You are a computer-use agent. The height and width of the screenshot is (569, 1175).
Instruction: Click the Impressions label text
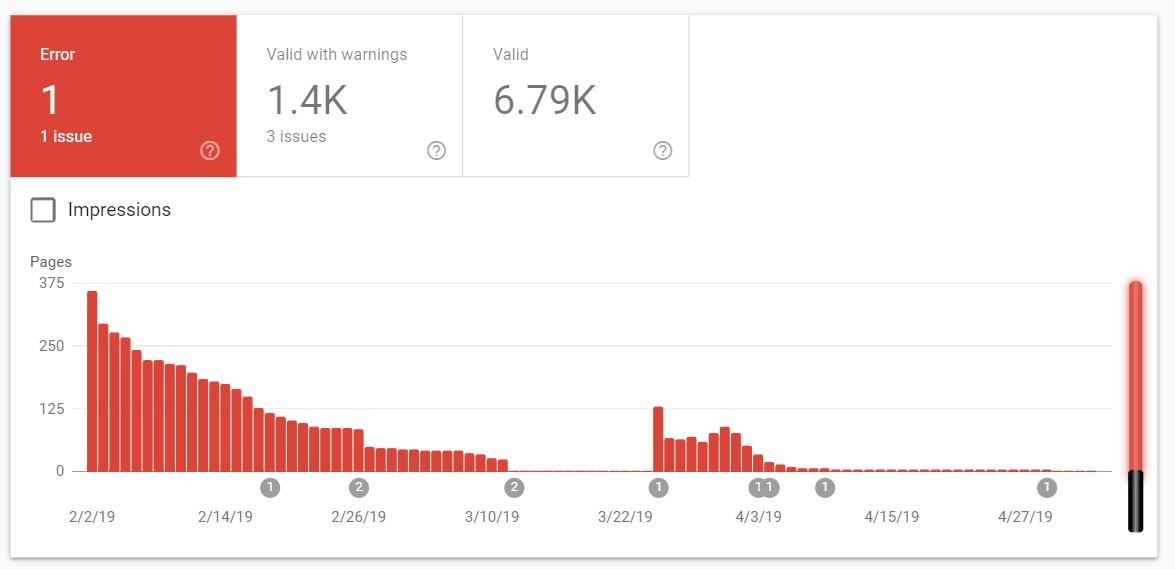point(119,210)
